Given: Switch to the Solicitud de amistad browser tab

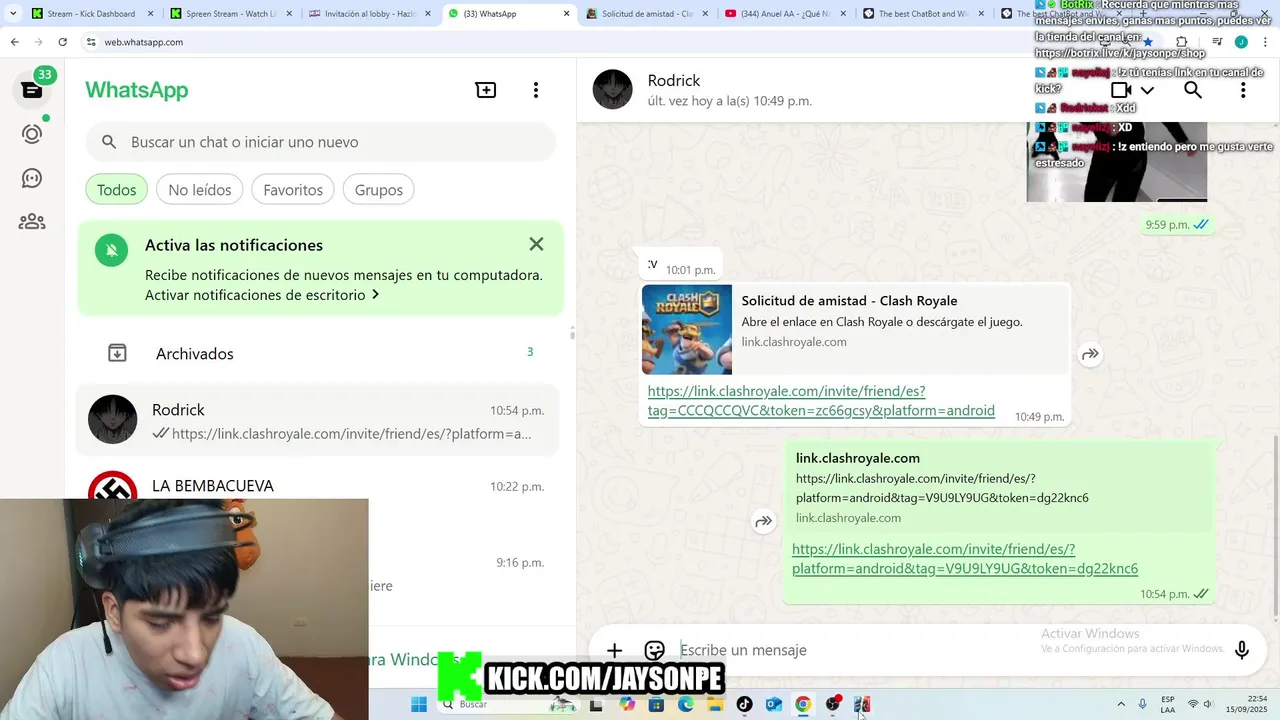Looking at the screenshot, I should click(x=646, y=14).
